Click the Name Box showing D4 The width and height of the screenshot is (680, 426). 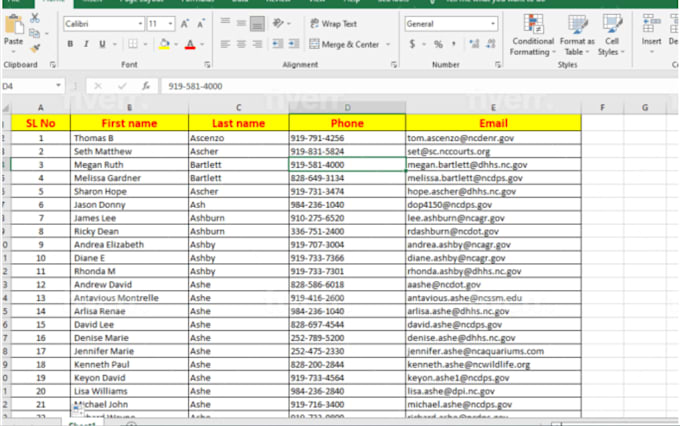(x=28, y=86)
